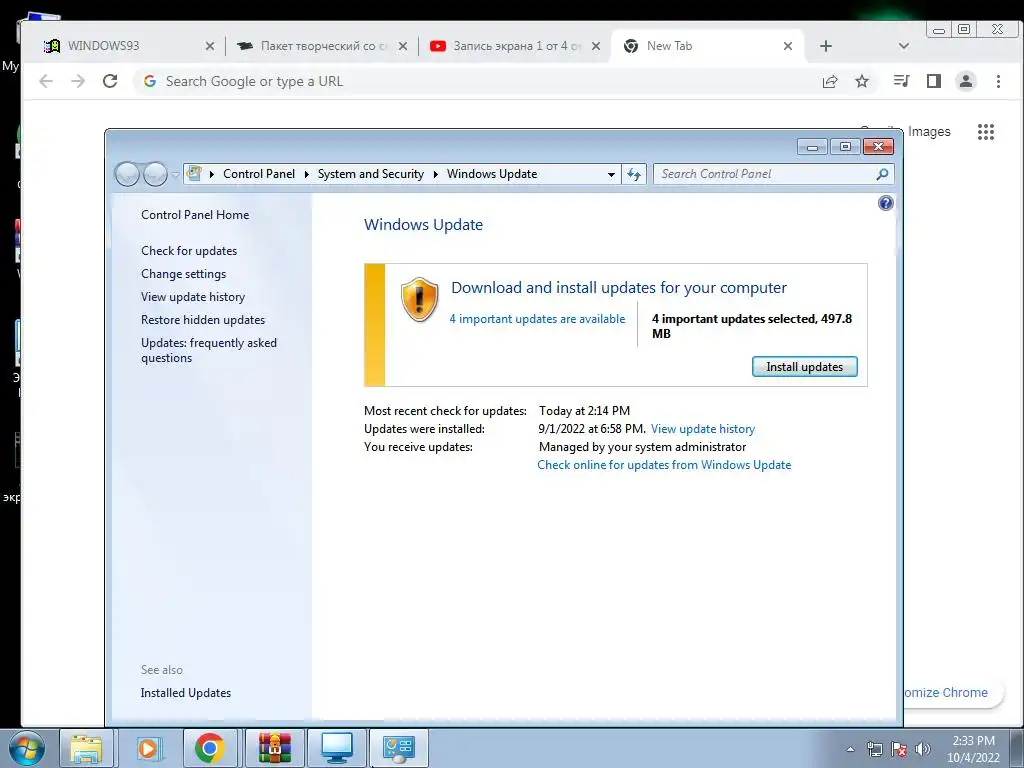Open the WinRAR taskbar icon

[x=274, y=748]
